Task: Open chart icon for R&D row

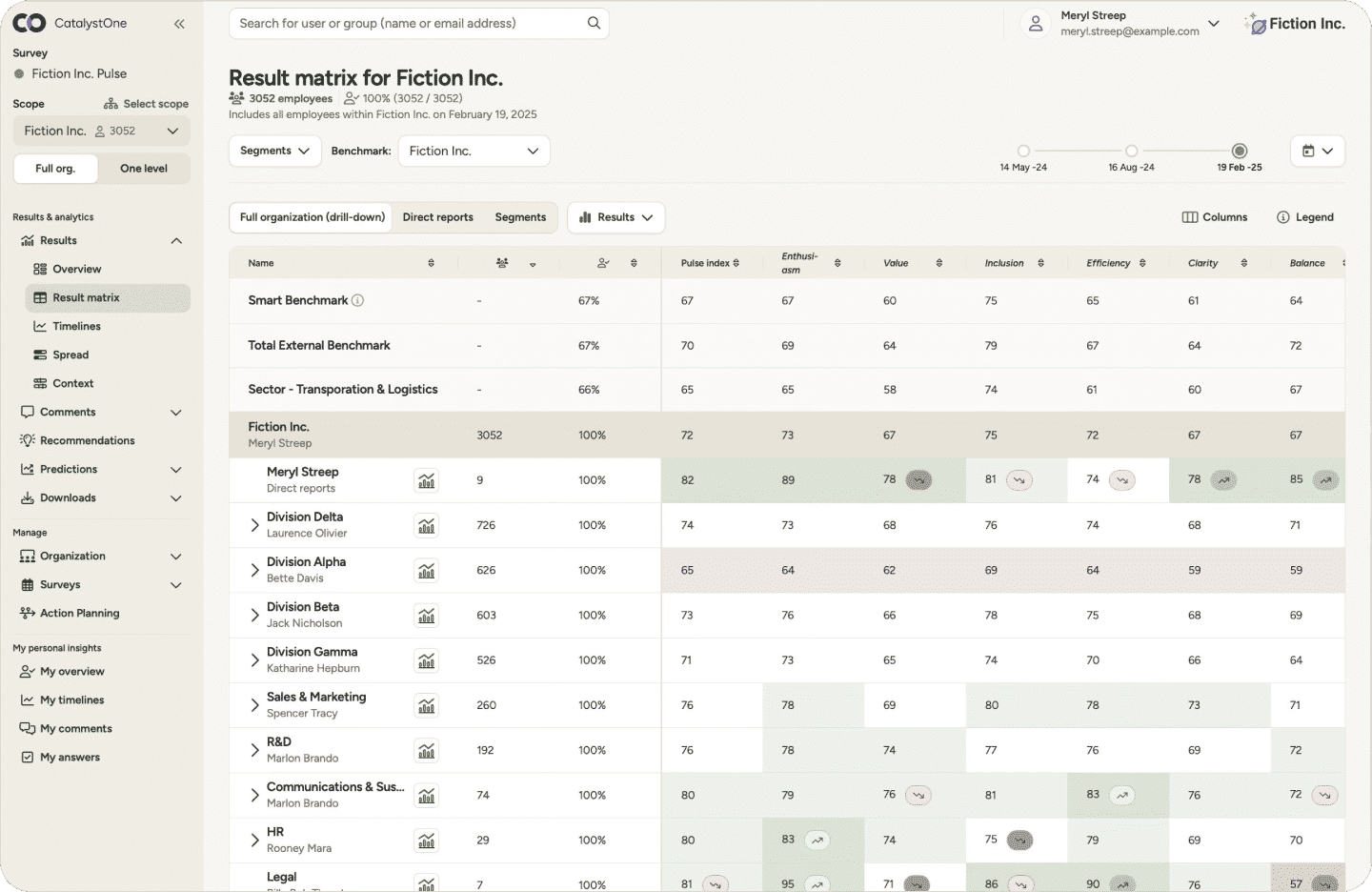Action: tap(427, 750)
